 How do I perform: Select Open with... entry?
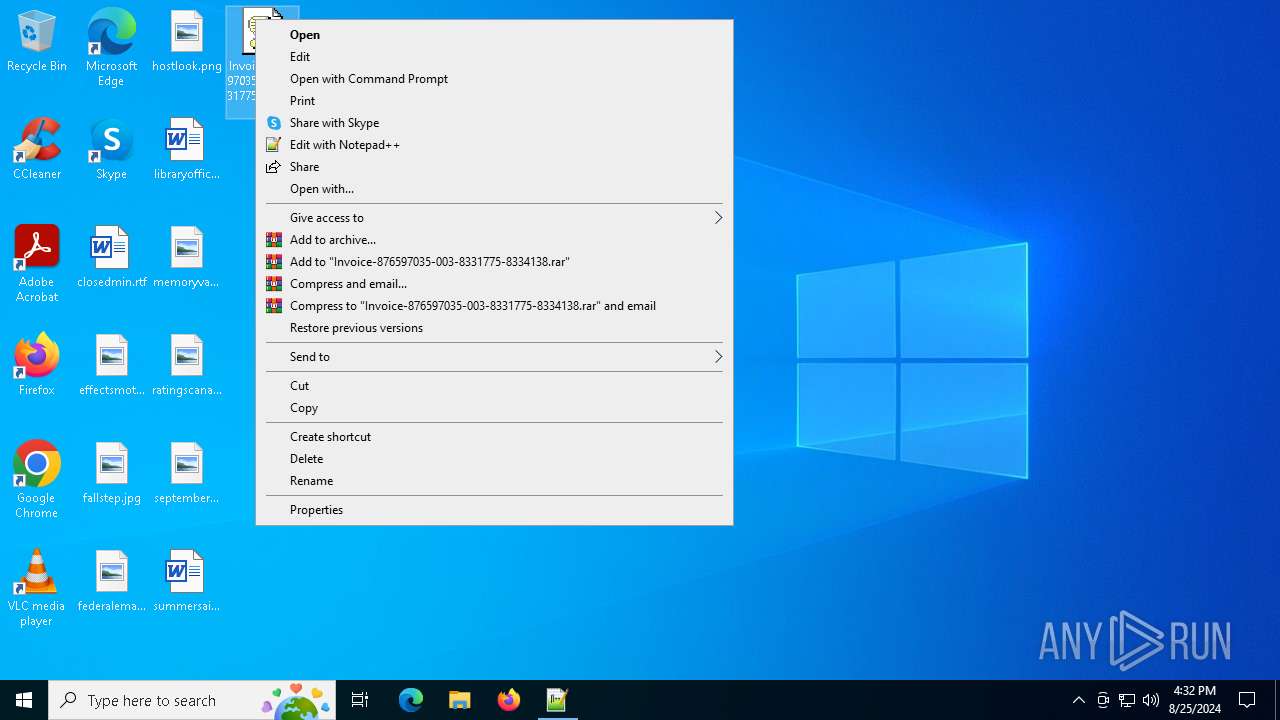pos(494,189)
